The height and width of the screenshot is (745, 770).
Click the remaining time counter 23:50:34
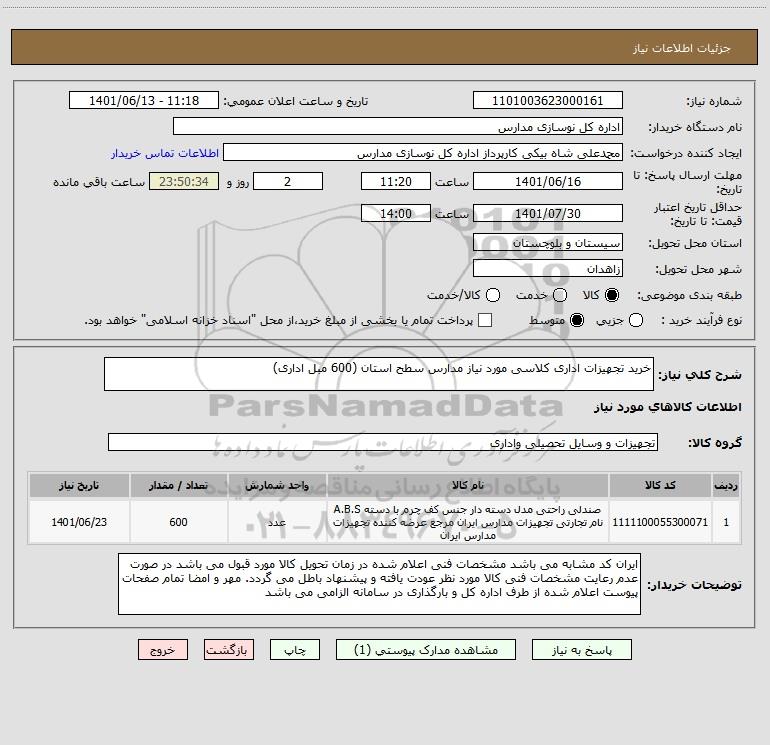[x=184, y=181]
